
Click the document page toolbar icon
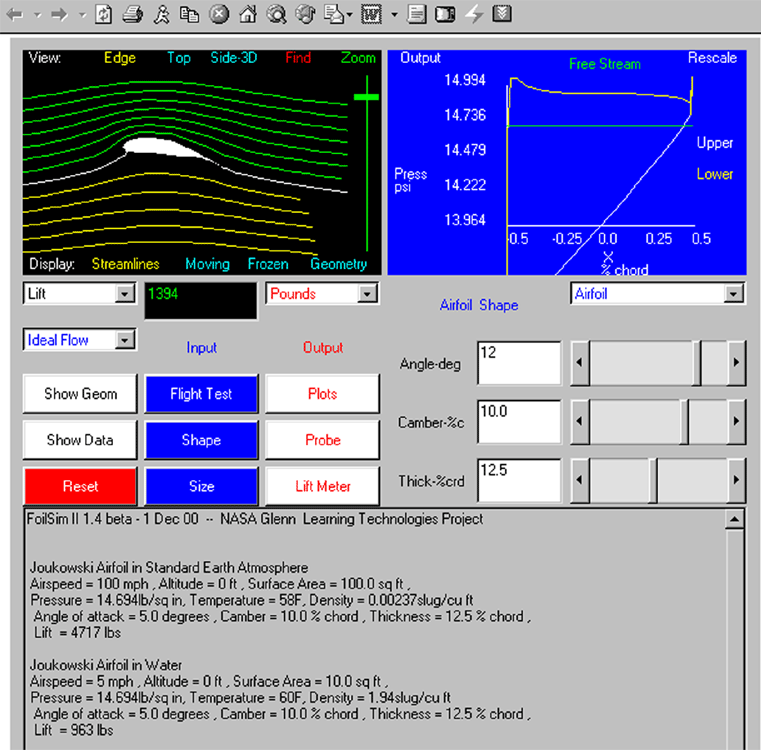point(416,14)
